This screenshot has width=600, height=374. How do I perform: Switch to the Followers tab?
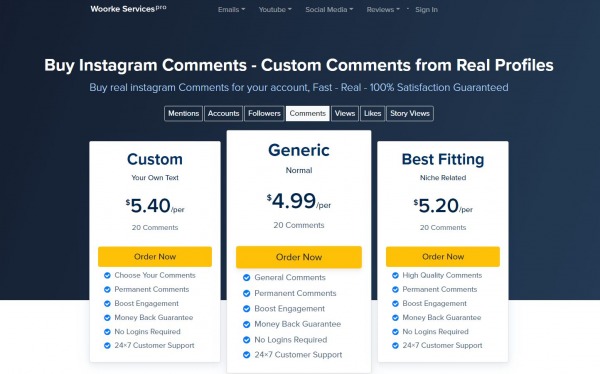(264, 113)
